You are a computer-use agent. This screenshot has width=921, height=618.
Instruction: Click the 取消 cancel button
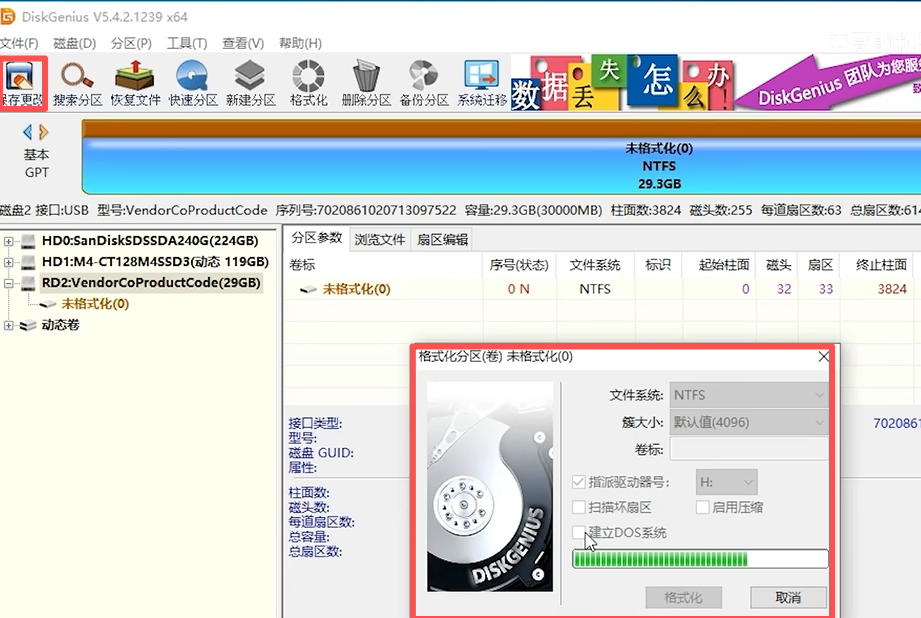788,598
